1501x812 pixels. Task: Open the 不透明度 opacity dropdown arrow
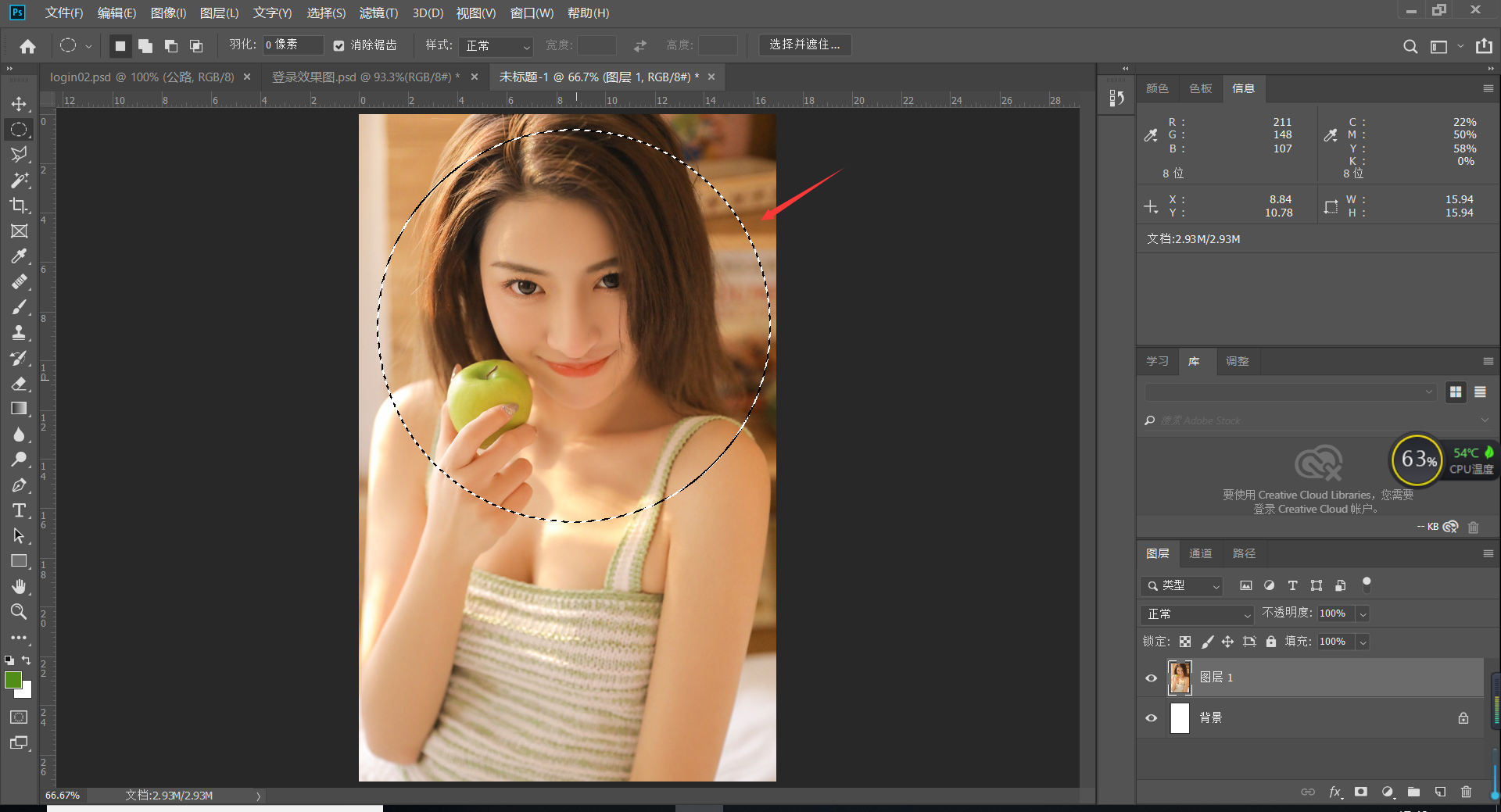[1363, 614]
